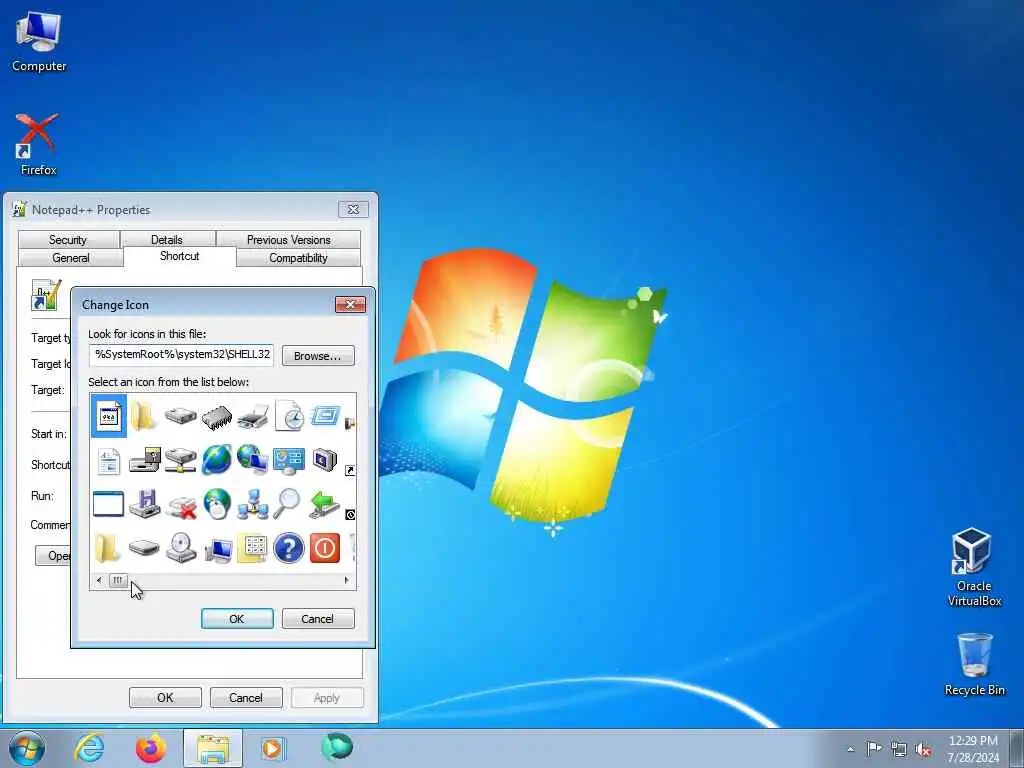Select the Oracle VirtualBox desktop shortcut
This screenshot has height=768, width=1024.
[x=974, y=567]
